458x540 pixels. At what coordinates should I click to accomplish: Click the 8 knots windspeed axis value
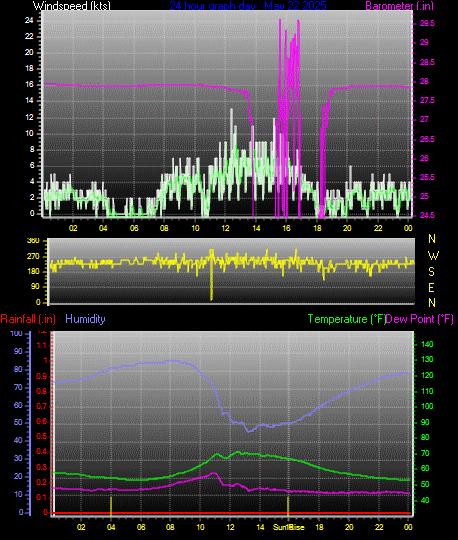[32, 149]
